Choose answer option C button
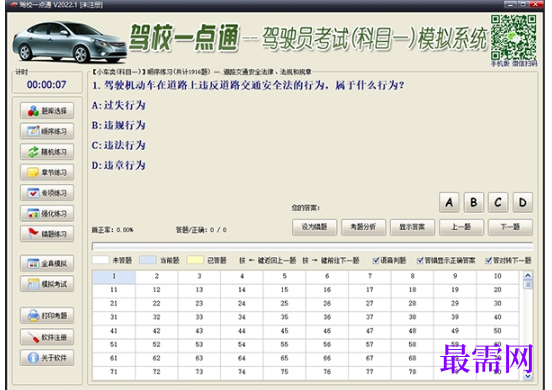 pos(498,202)
